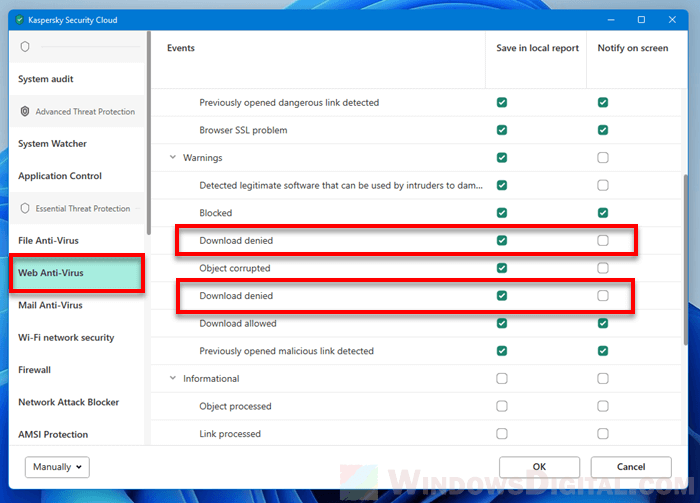
Task: Open AMSI Protection in the sidebar
Action: (77, 434)
